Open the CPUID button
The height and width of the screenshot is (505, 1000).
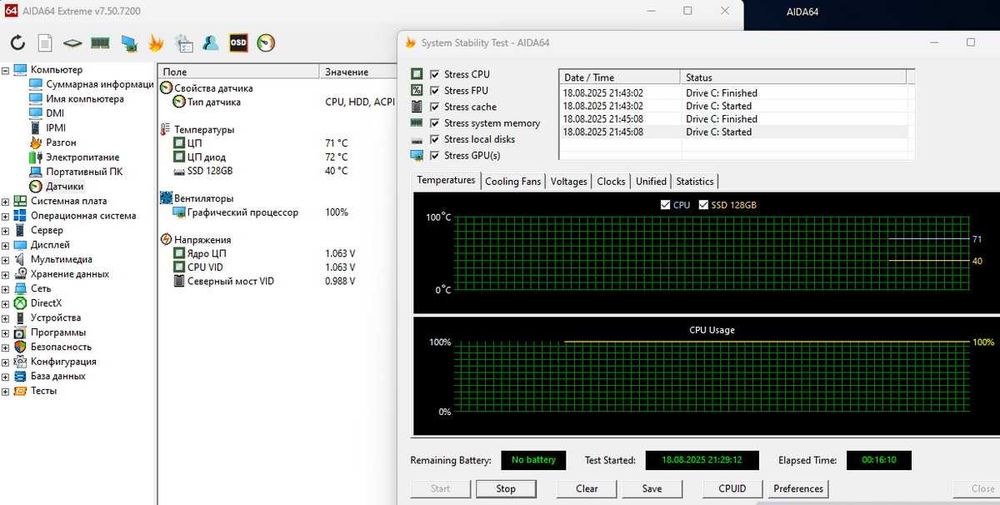pos(732,489)
